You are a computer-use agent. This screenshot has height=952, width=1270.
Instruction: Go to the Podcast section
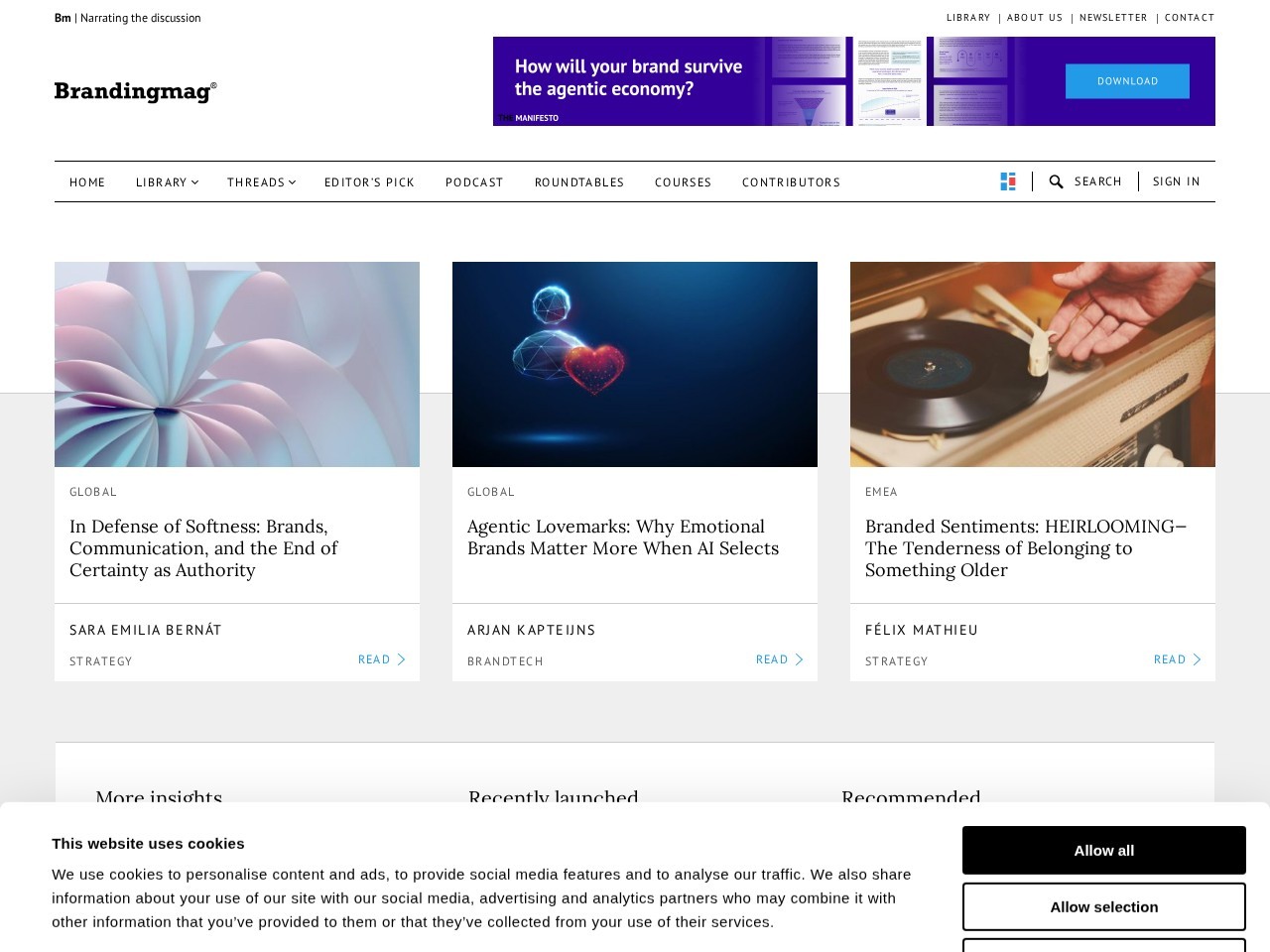click(474, 182)
